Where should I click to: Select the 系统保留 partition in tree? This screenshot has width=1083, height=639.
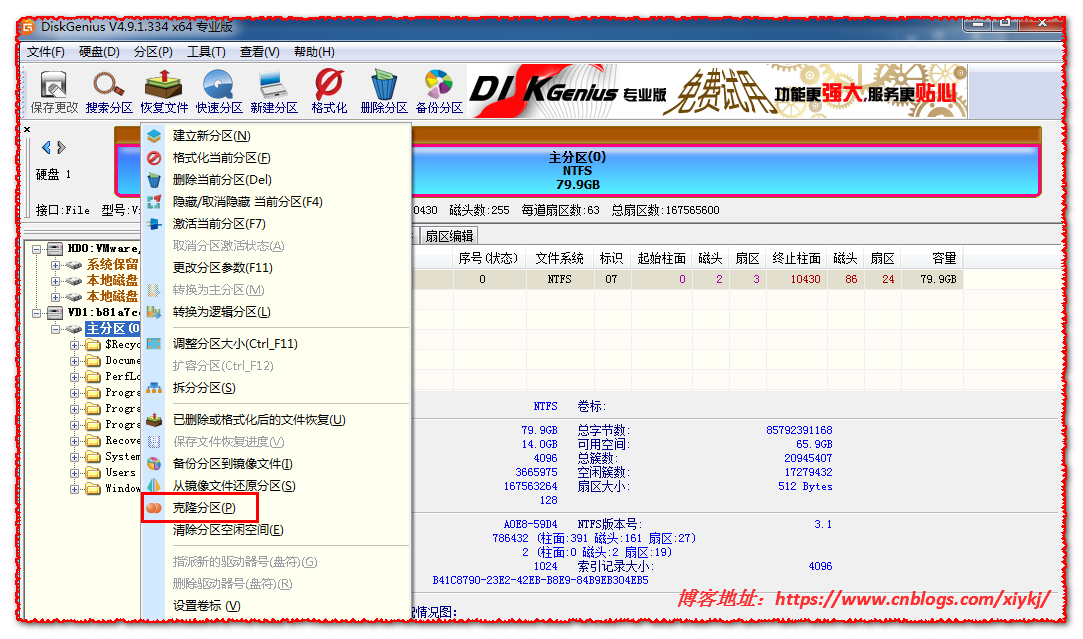pyautogui.click(x=112, y=265)
